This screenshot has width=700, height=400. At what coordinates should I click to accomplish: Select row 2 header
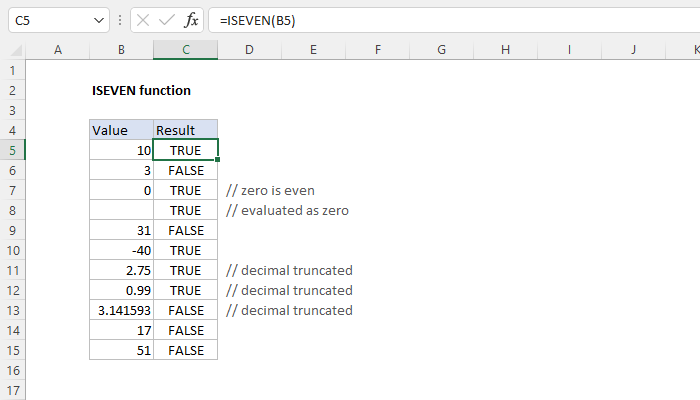coord(12,90)
